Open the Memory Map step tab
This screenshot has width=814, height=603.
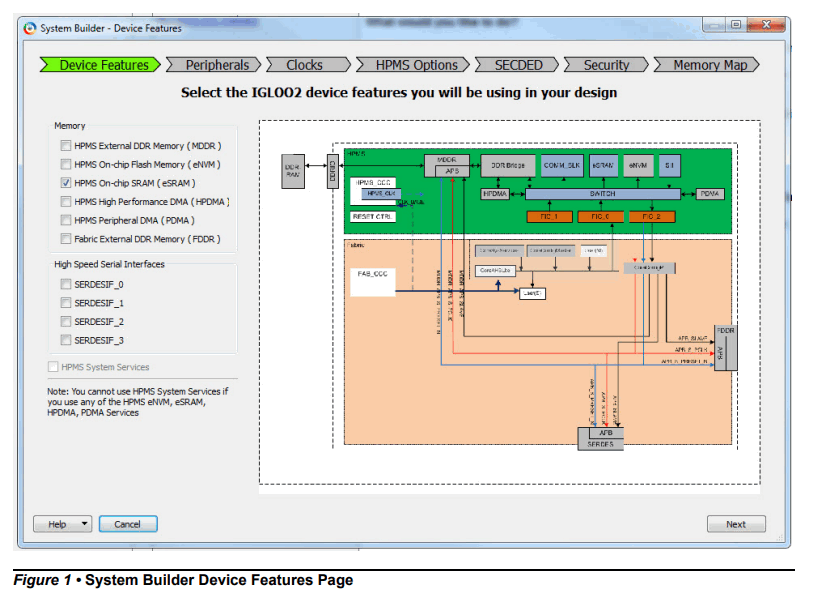tap(707, 65)
